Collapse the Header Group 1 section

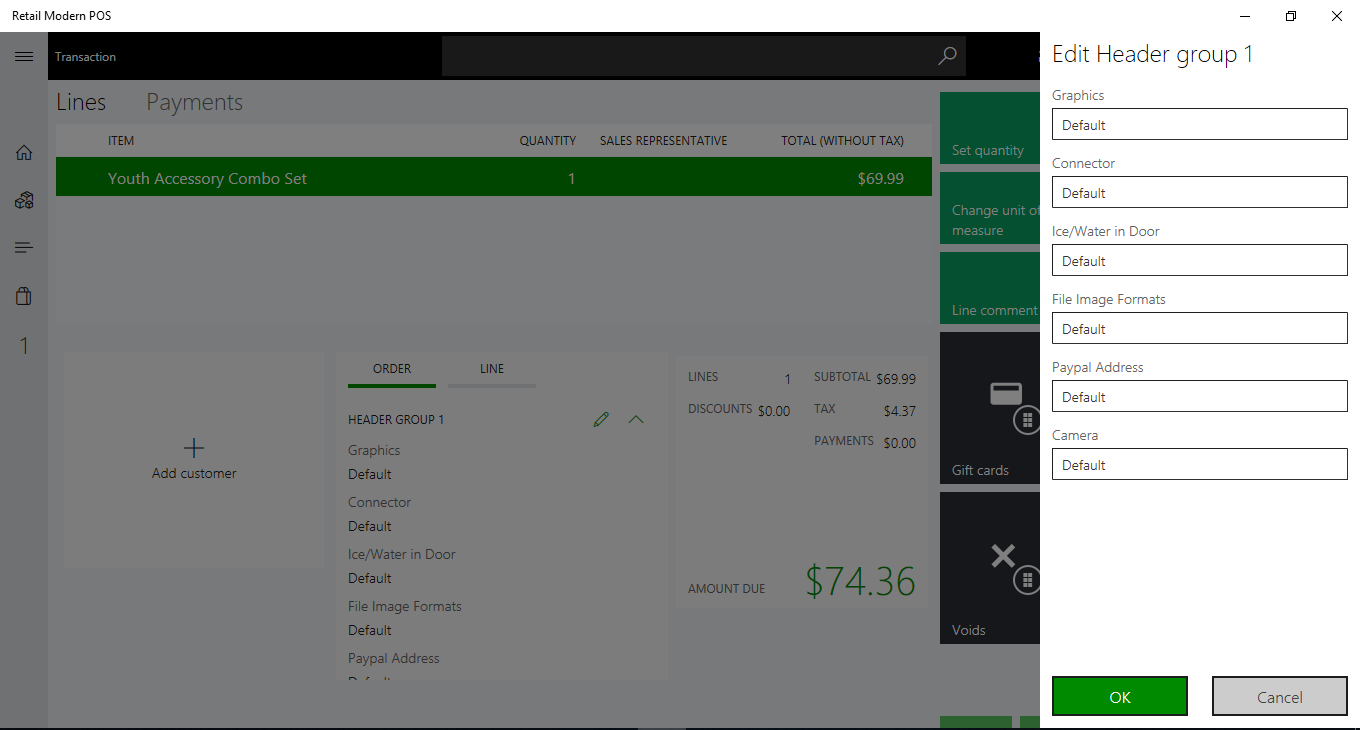(636, 419)
